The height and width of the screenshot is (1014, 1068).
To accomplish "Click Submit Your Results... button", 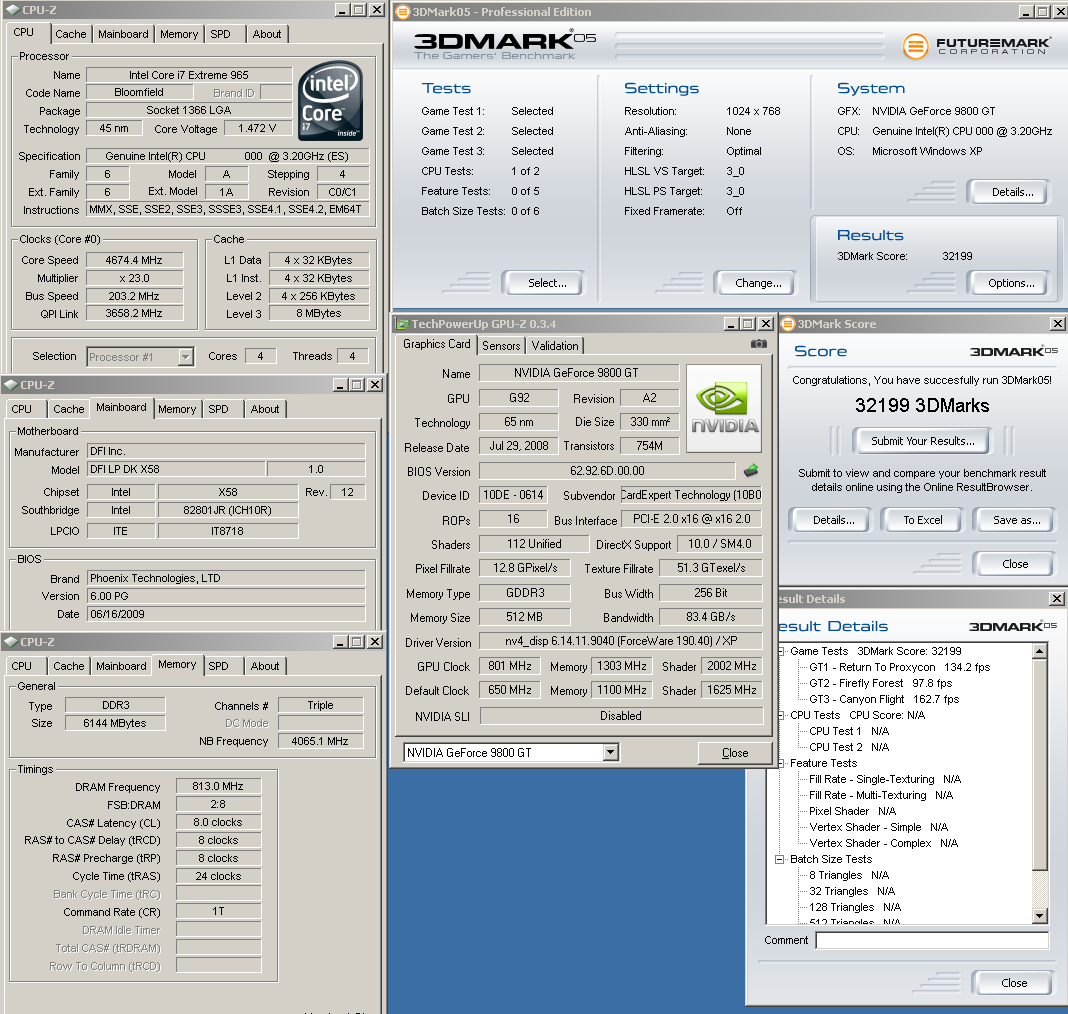I will (x=922, y=441).
